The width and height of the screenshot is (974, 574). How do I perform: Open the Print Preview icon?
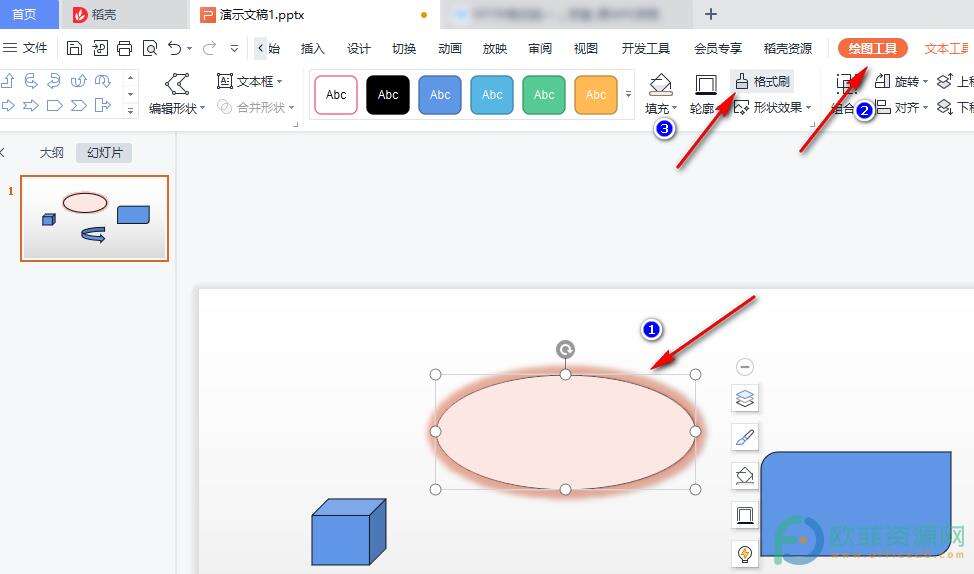pos(150,48)
